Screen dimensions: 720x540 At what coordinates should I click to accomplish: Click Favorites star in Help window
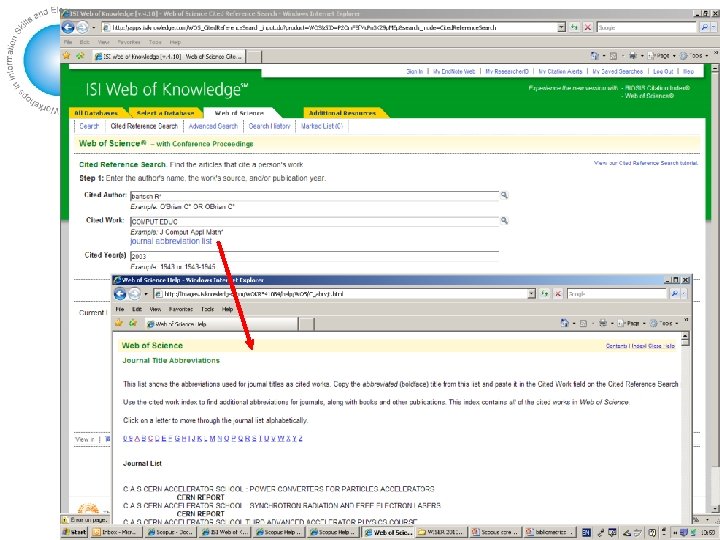click(x=119, y=323)
